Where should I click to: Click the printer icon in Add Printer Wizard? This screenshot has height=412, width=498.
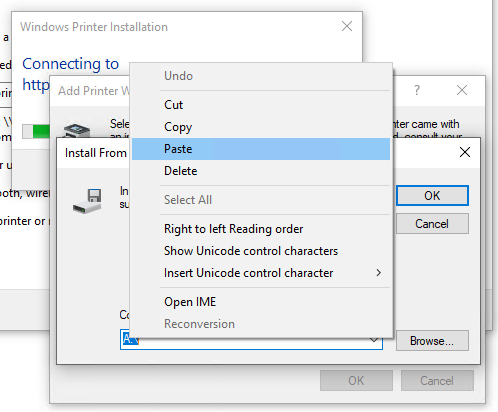77,131
